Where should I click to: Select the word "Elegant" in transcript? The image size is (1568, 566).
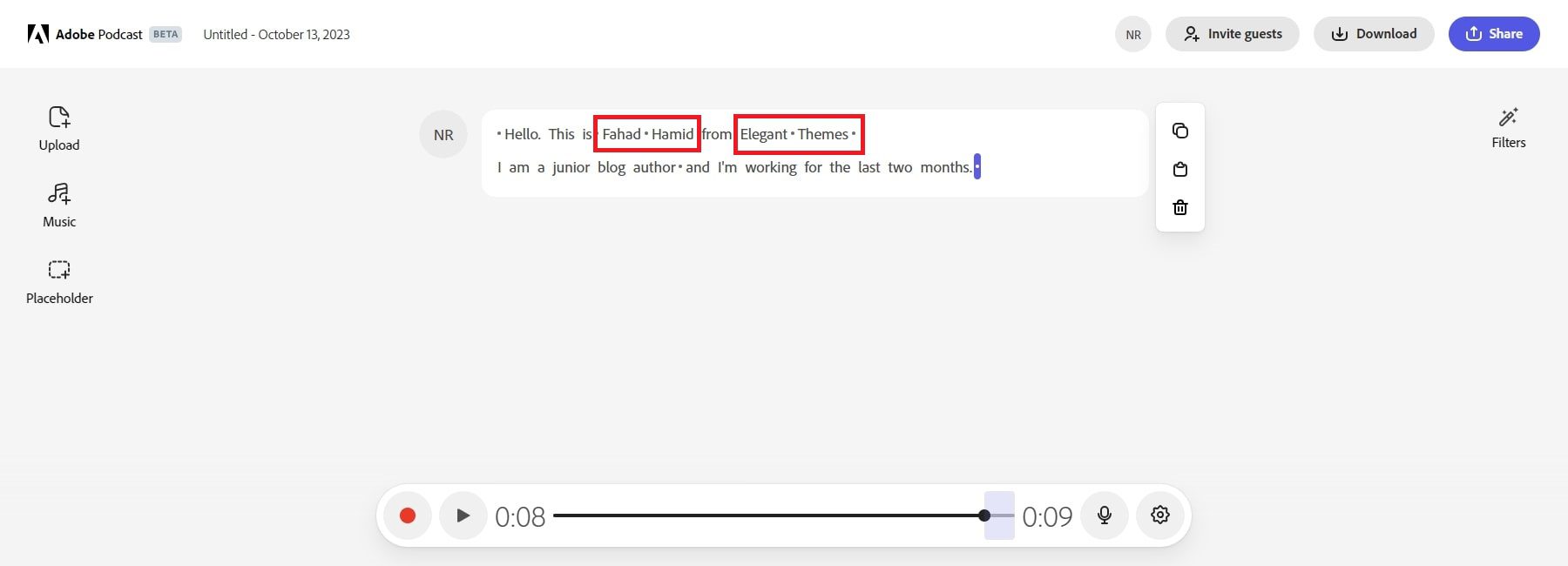click(764, 134)
